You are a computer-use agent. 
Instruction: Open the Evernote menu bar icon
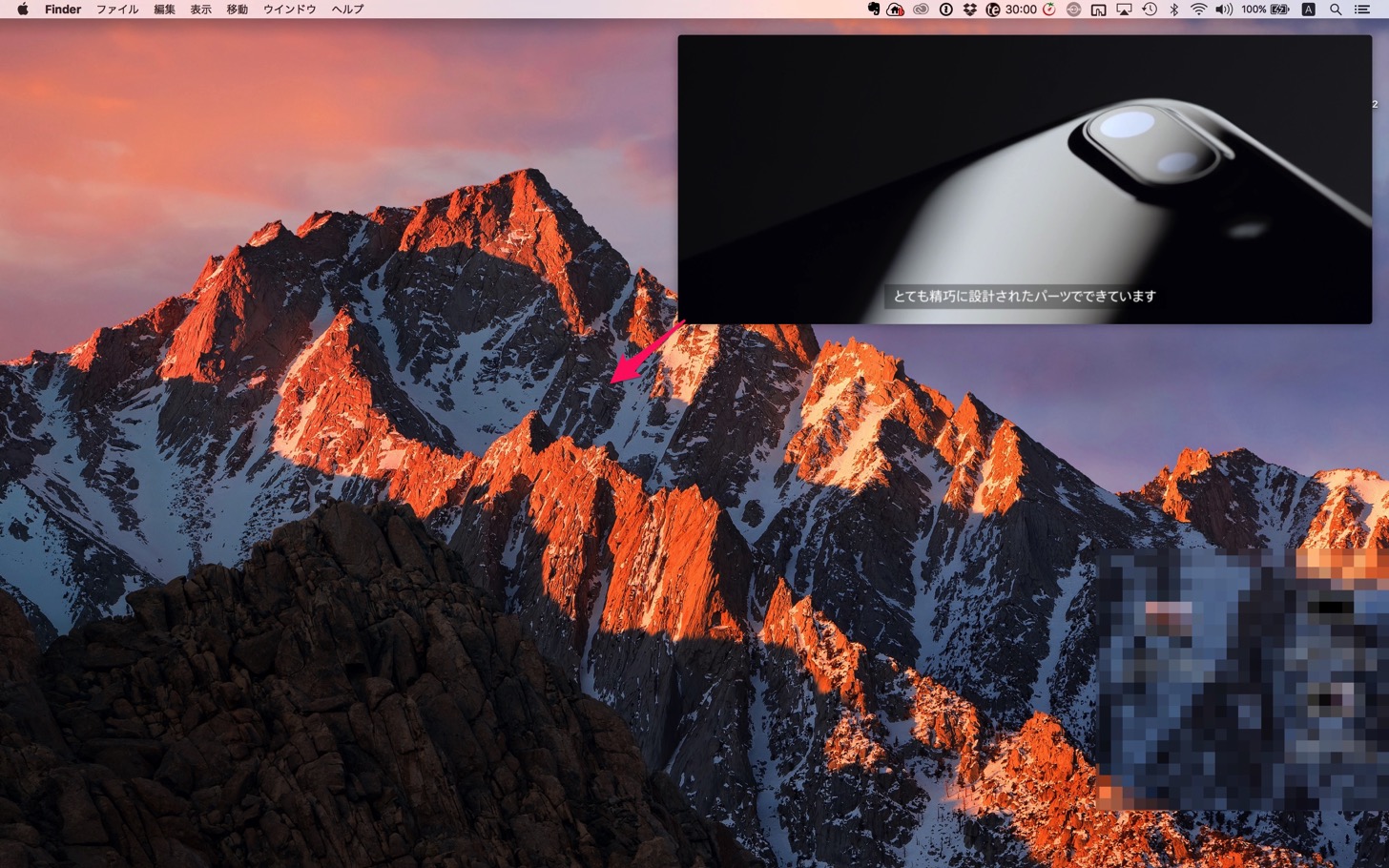click(x=873, y=10)
